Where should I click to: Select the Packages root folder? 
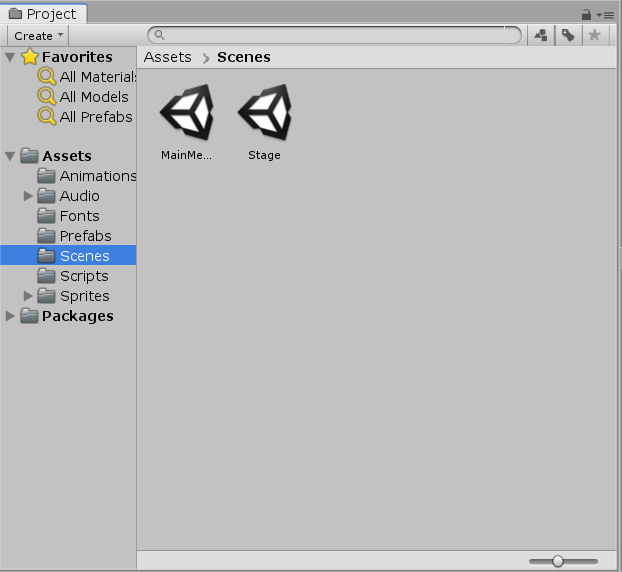(x=68, y=316)
